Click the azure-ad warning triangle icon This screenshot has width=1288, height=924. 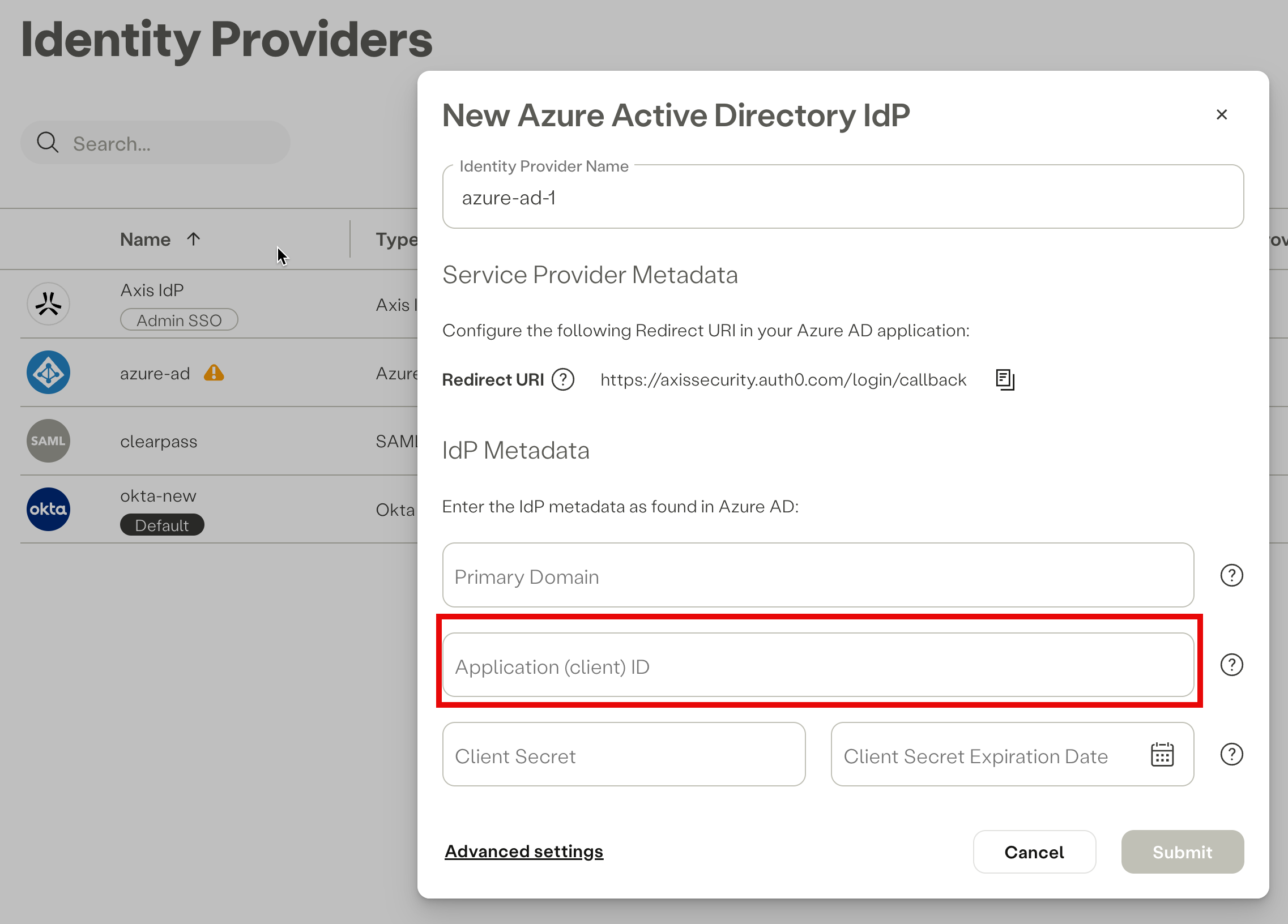click(214, 373)
